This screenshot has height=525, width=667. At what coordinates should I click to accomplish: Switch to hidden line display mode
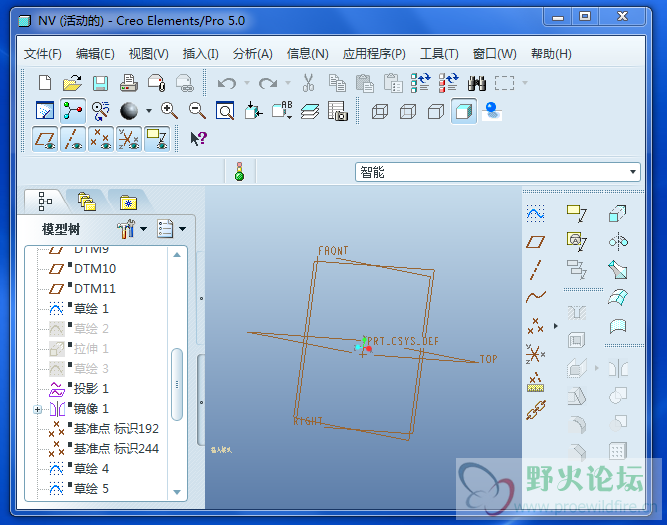(408, 111)
